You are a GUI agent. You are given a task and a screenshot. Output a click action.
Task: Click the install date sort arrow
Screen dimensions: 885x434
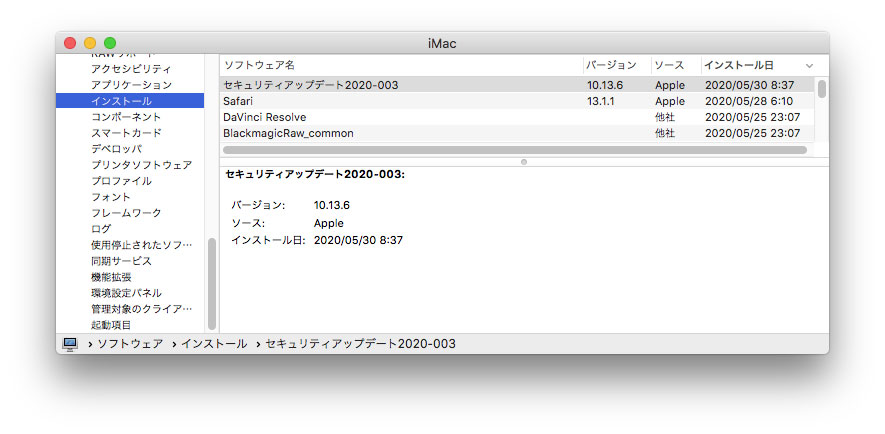[x=809, y=66]
